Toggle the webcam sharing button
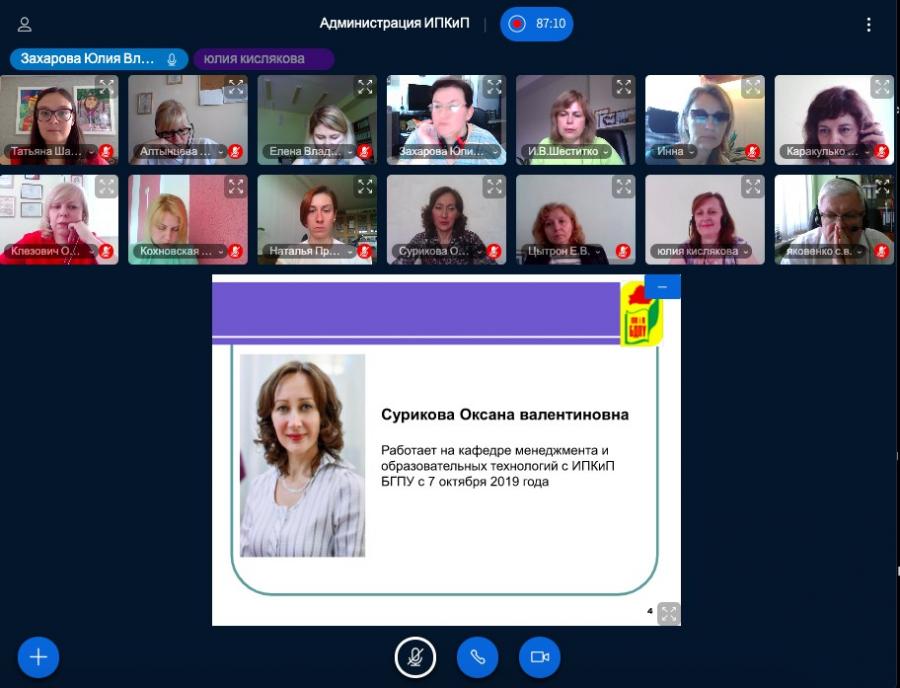Viewport: 900px width, 688px height. point(540,657)
